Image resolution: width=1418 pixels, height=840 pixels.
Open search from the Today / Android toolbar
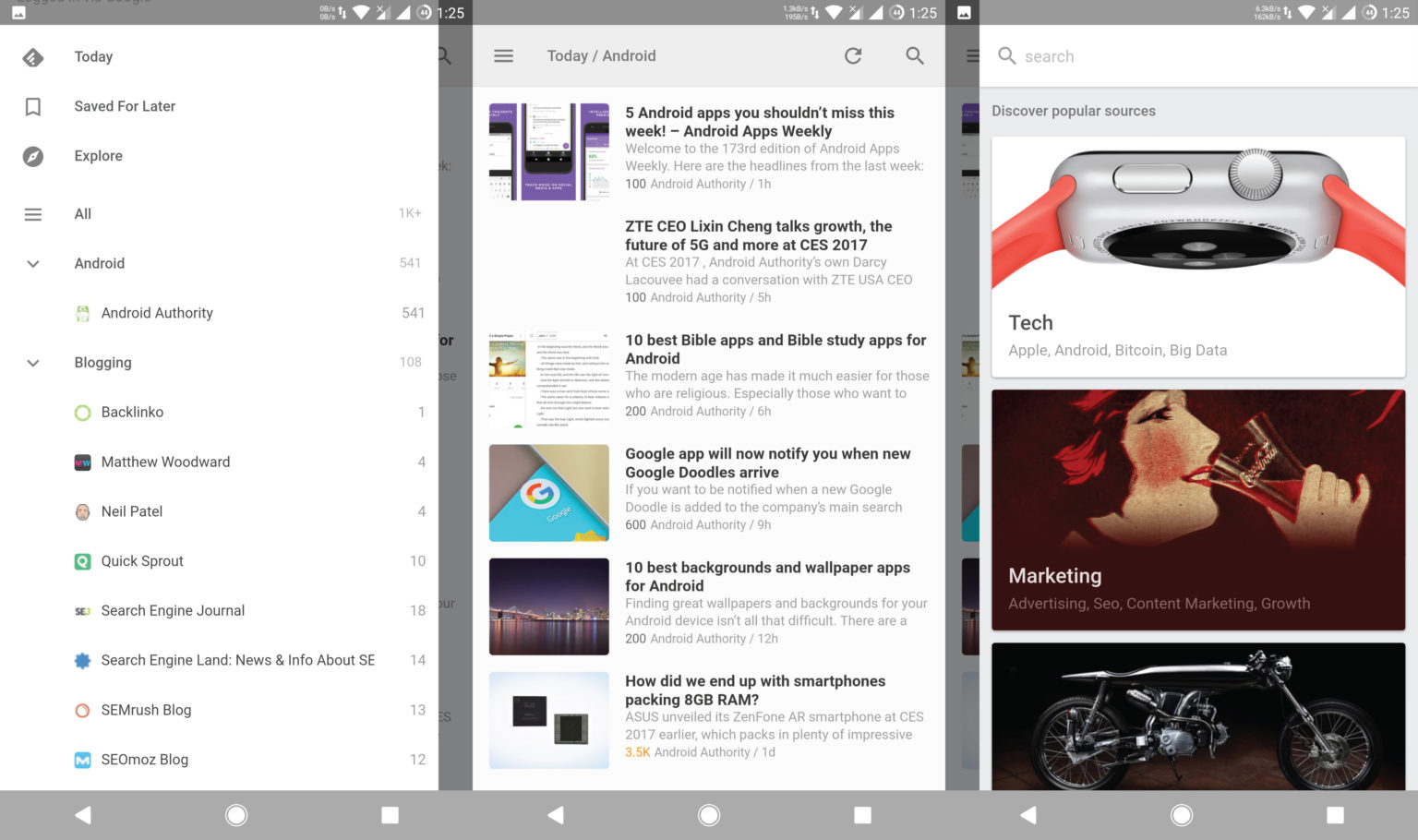[x=914, y=55]
